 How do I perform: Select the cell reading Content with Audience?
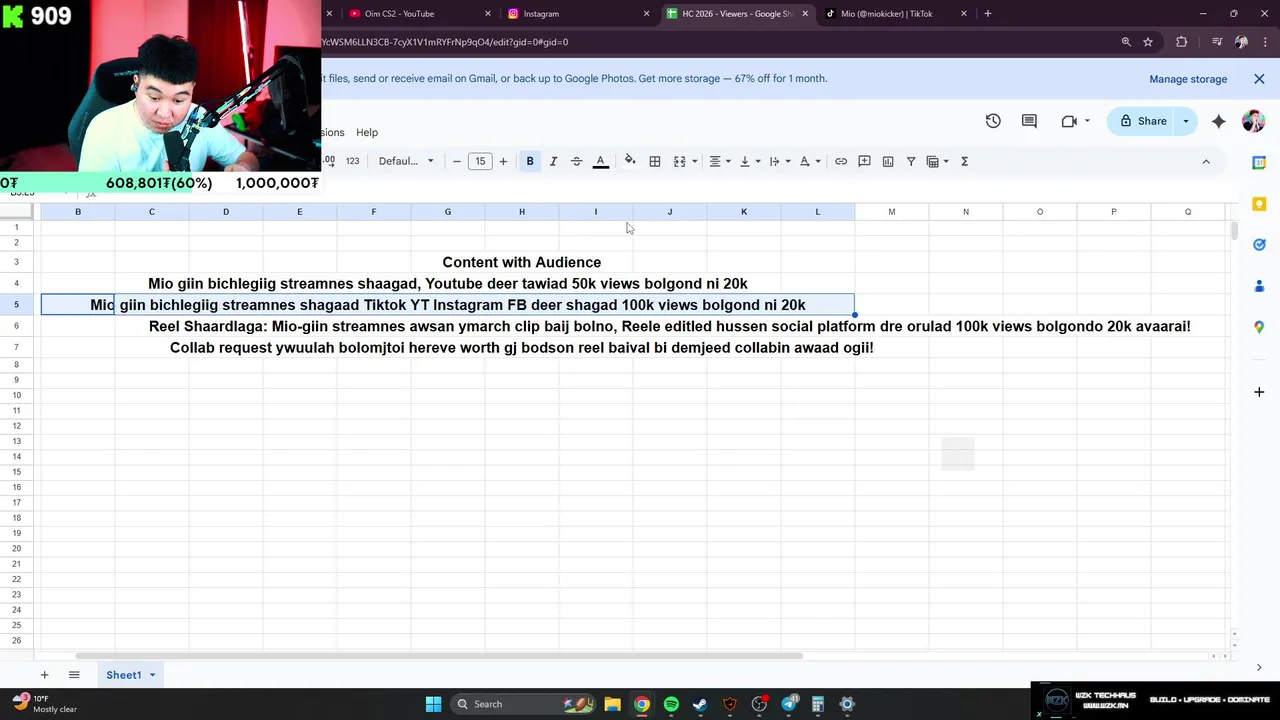coord(522,262)
